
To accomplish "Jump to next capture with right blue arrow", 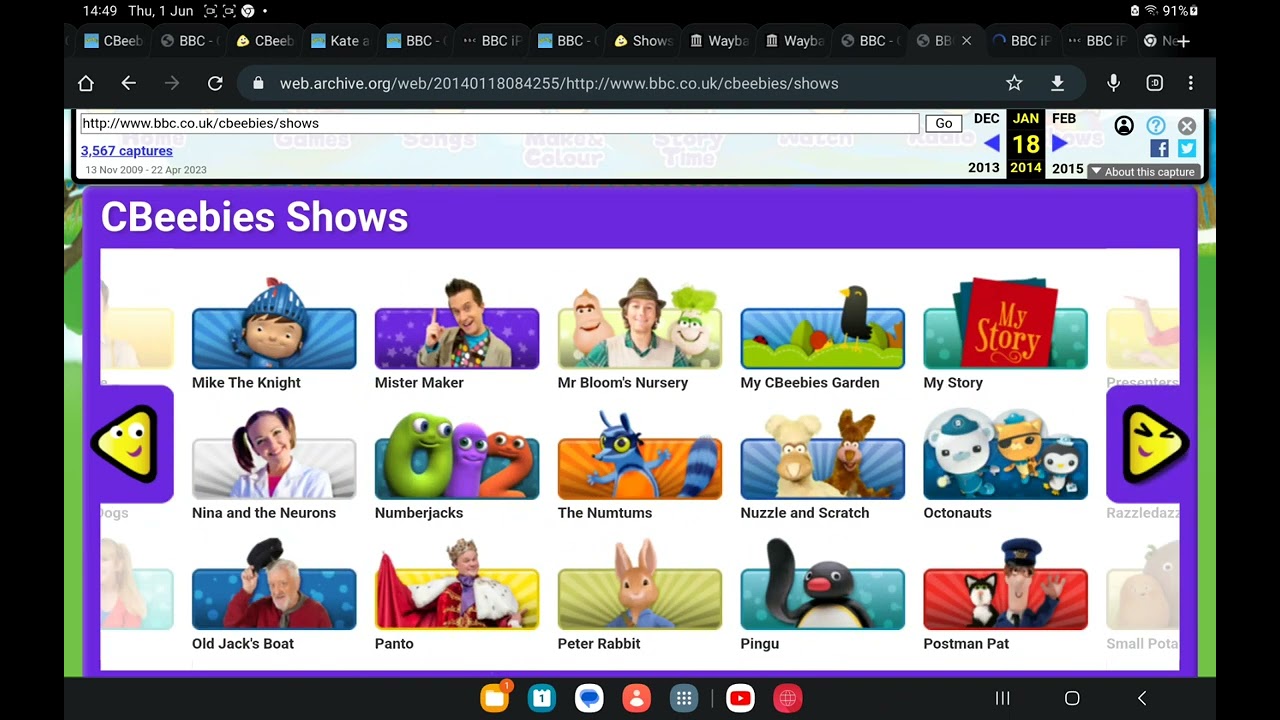I will point(1060,143).
